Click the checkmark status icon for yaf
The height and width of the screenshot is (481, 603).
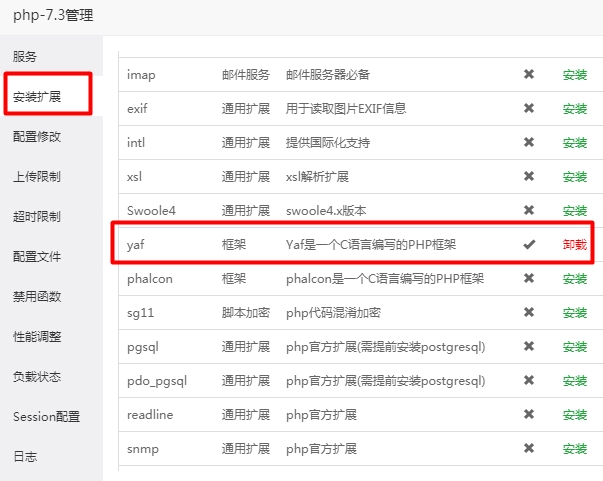click(529, 244)
